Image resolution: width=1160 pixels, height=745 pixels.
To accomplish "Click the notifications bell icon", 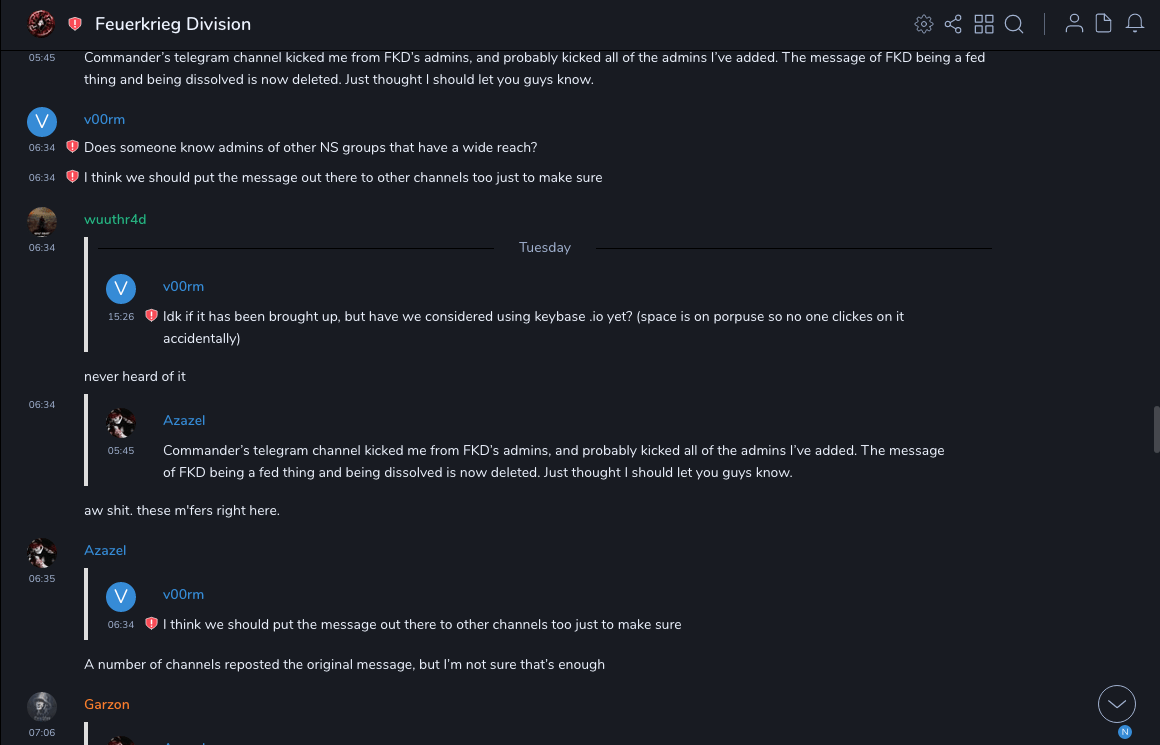I will [1135, 24].
